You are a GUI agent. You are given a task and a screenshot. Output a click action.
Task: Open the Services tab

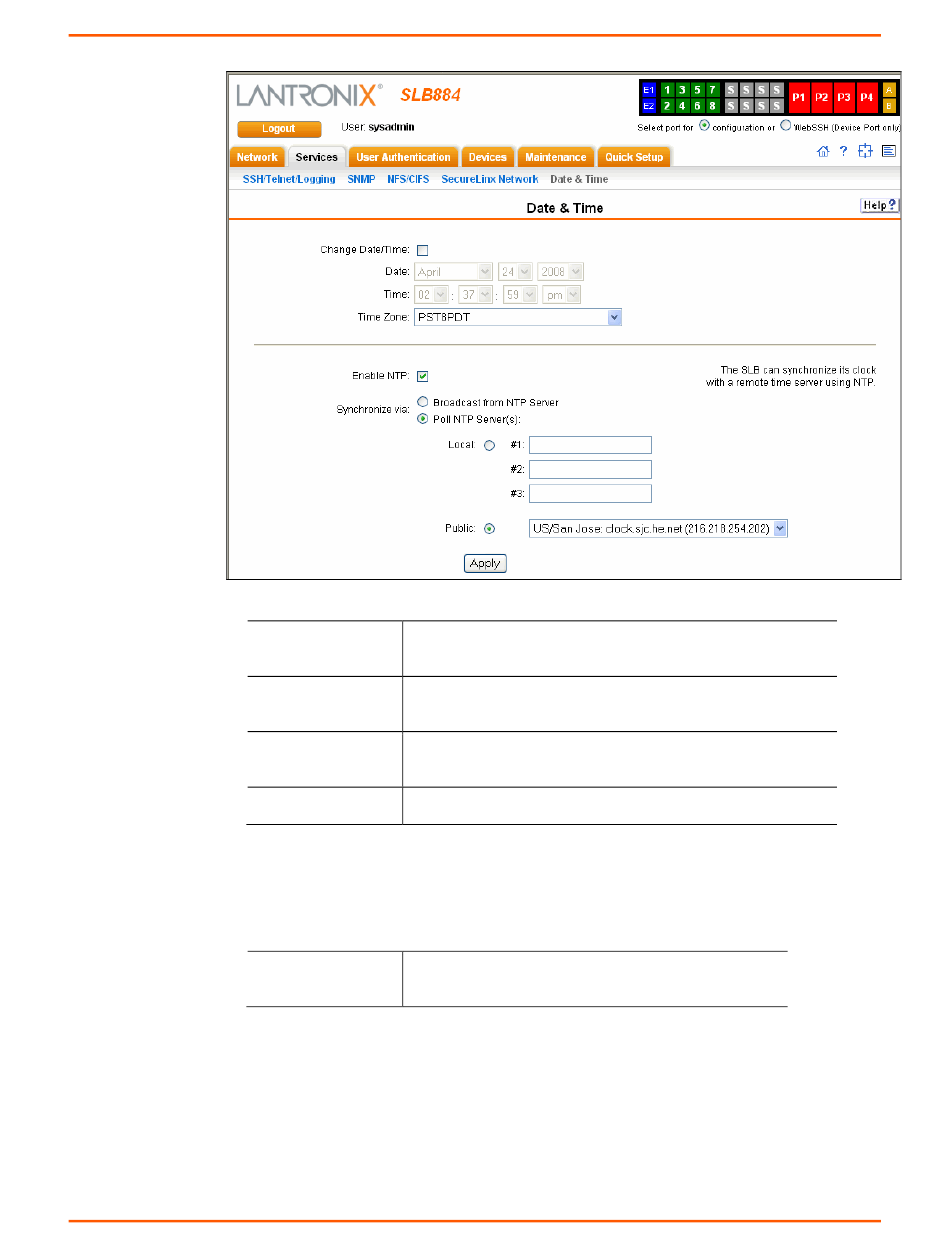(x=317, y=157)
